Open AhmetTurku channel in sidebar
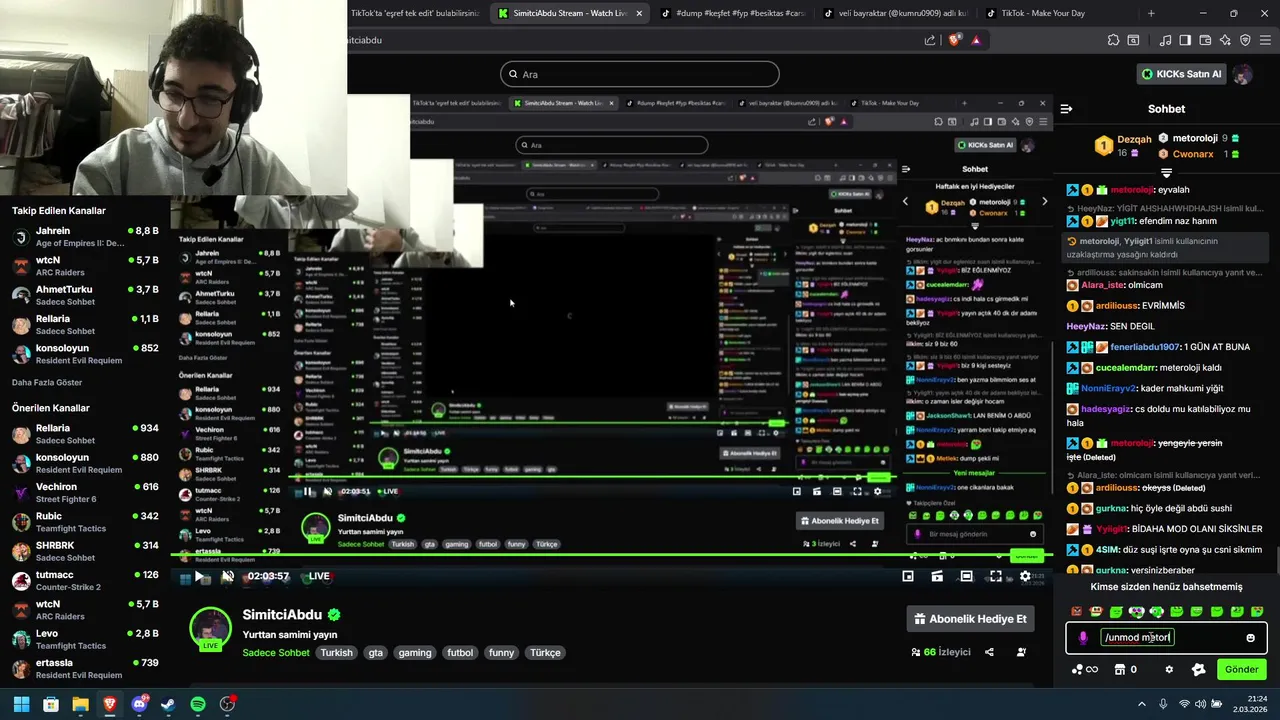 (x=85, y=295)
